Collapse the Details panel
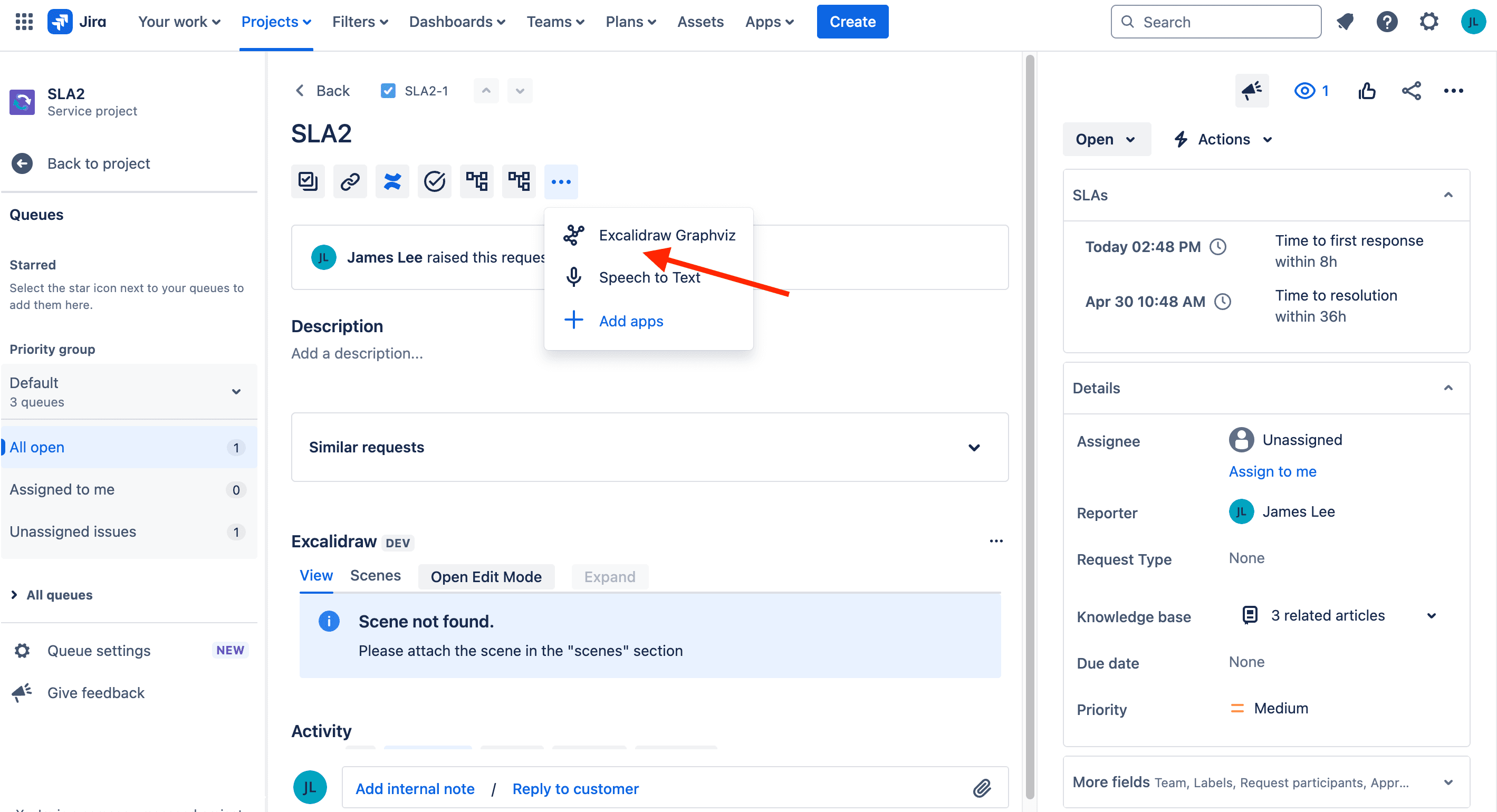1497x812 pixels. (x=1448, y=388)
